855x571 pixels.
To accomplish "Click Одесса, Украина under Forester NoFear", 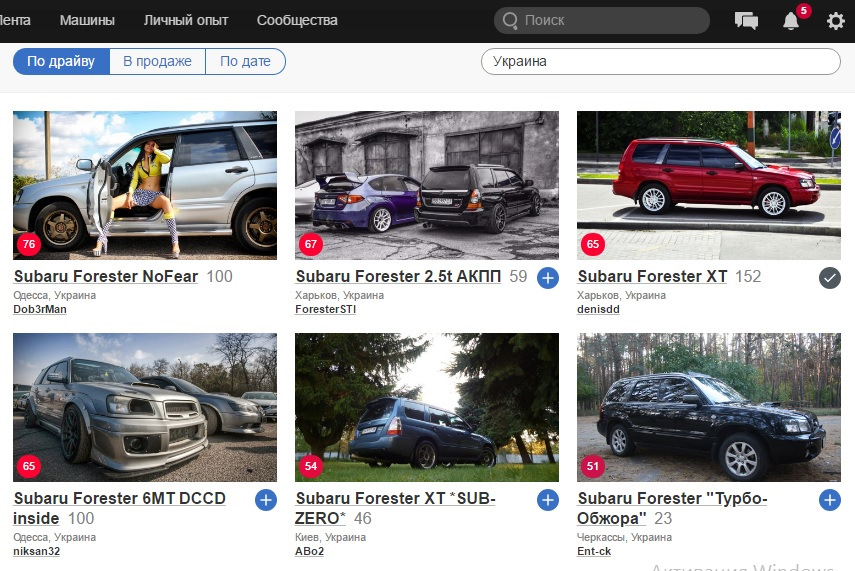I will point(55,295).
